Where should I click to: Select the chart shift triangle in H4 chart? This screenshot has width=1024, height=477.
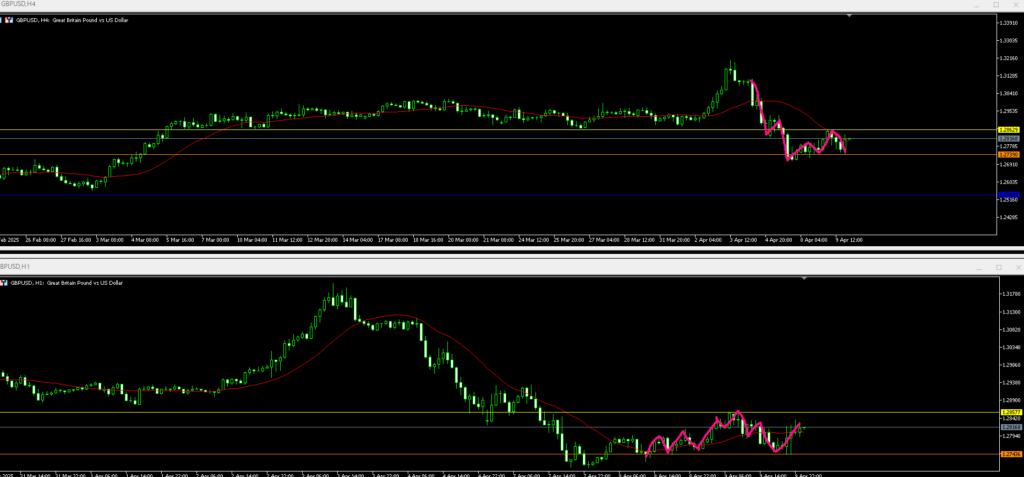tap(849, 16)
